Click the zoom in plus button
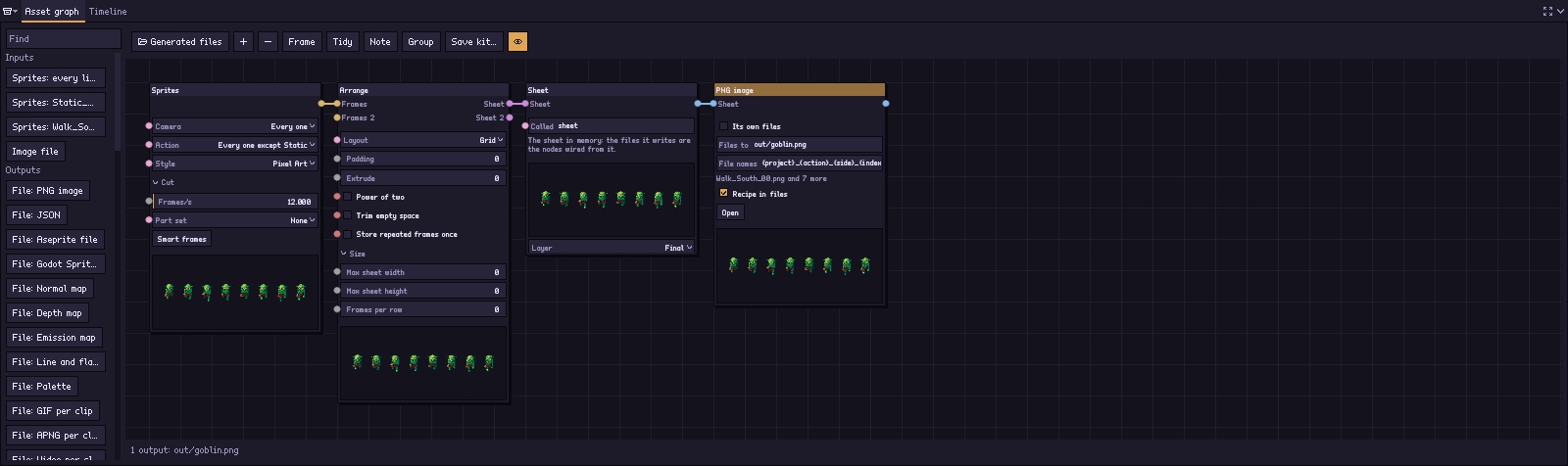 (x=243, y=41)
